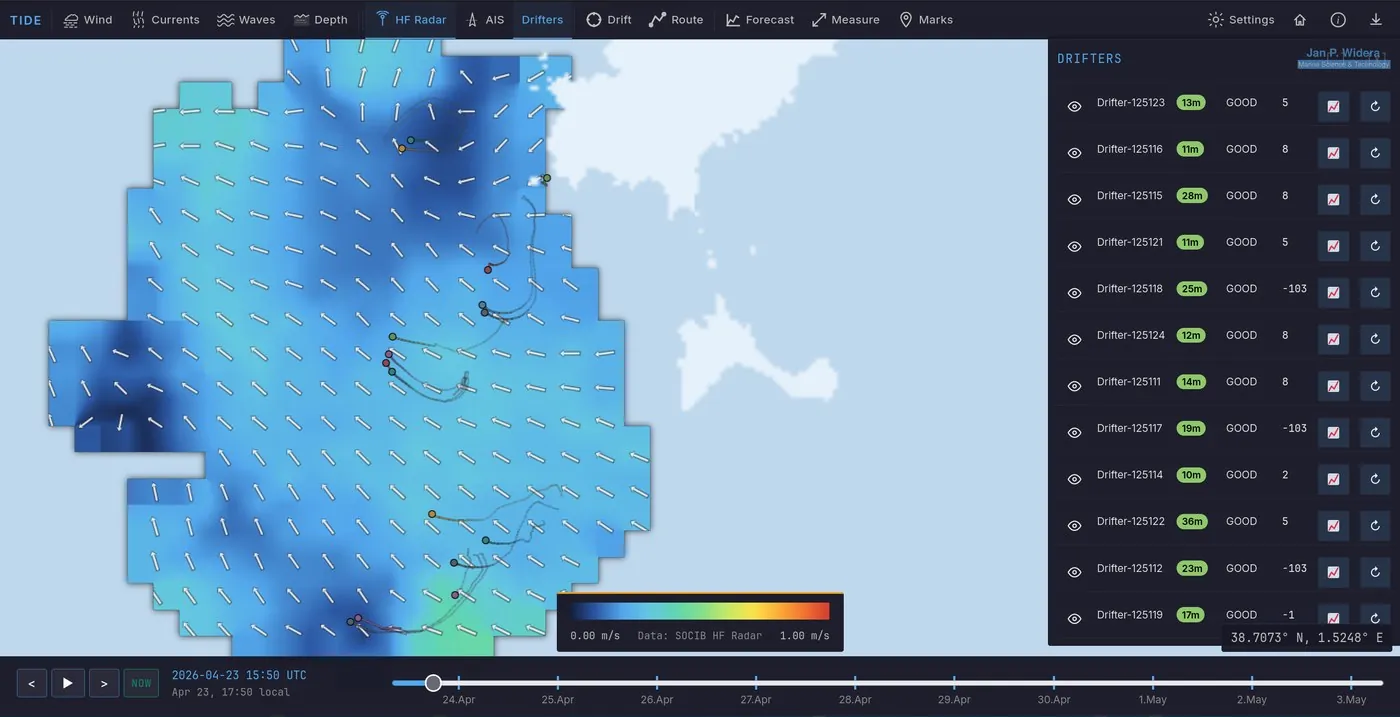Step timeline backward
Screen dimensions: 1400x717
[32, 683]
